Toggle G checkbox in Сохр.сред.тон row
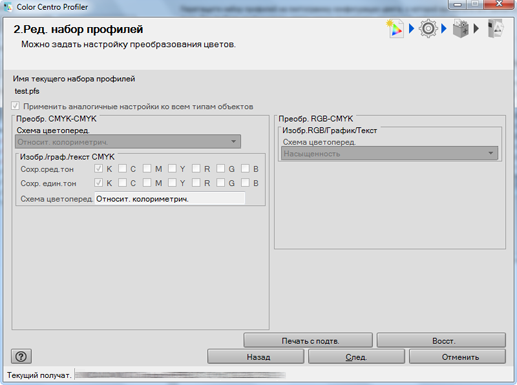517x385 pixels. click(x=220, y=169)
